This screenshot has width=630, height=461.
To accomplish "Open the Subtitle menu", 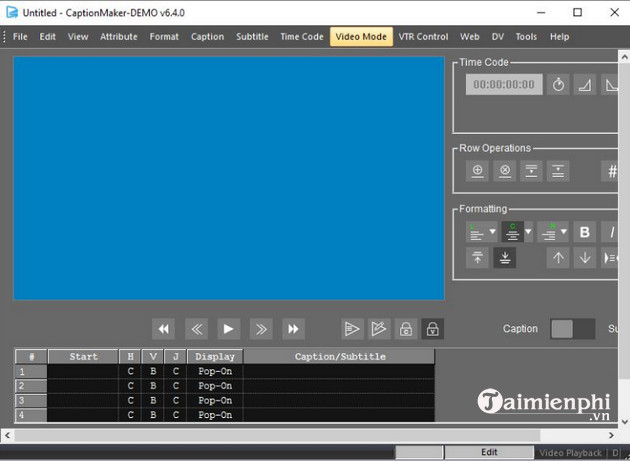I will pyautogui.click(x=252, y=37).
